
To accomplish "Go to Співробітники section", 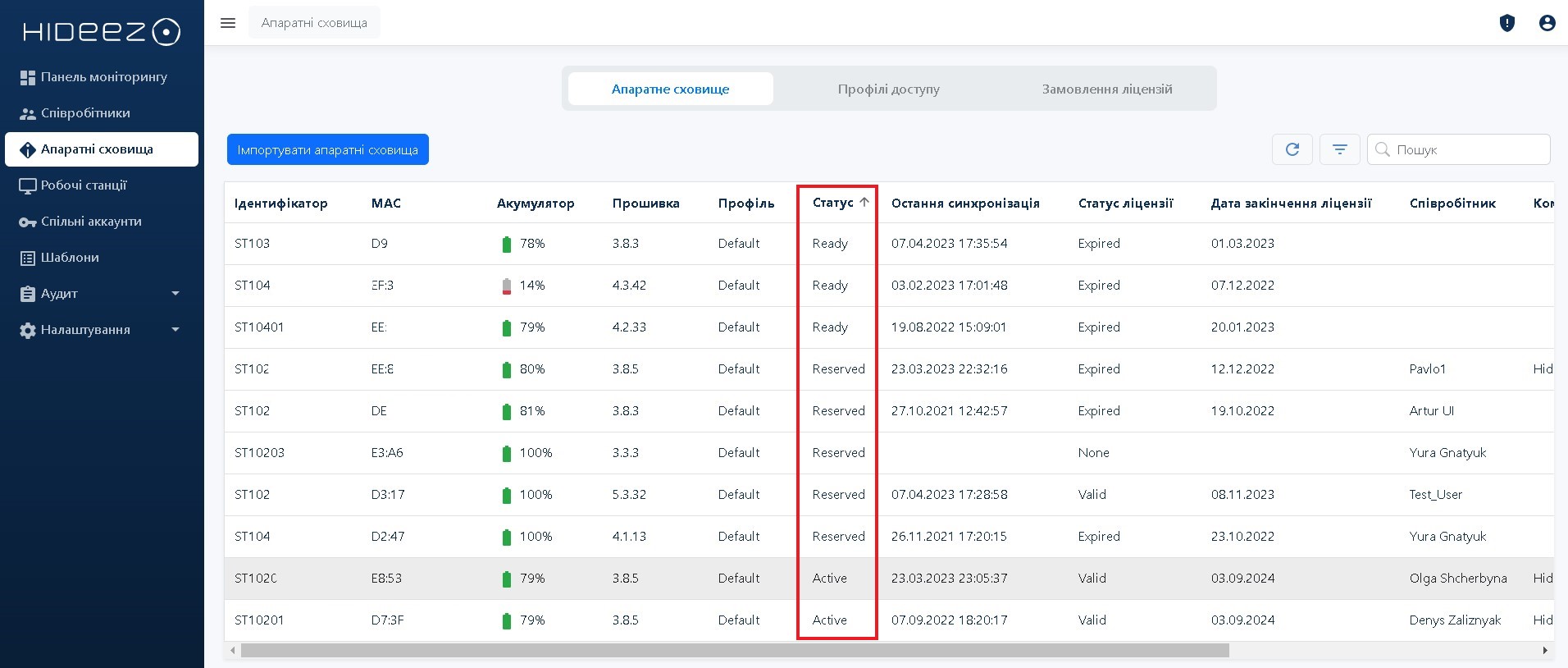I will tap(85, 113).
